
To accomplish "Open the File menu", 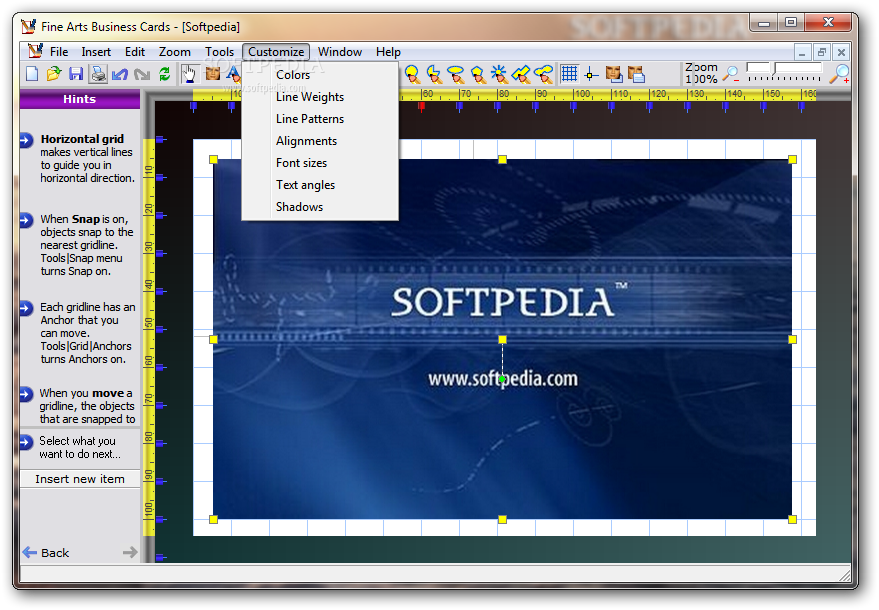I will 59,52.
